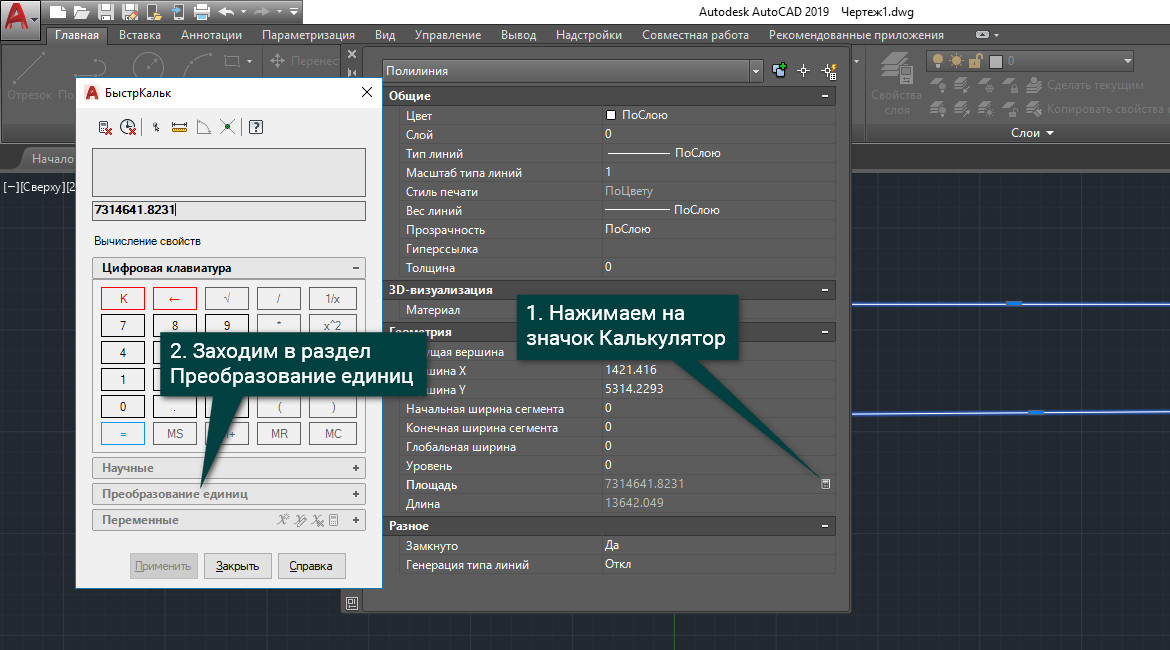Screen dimensions: 1170x650
Task: Click the Справка button
Action: point(311,566)
